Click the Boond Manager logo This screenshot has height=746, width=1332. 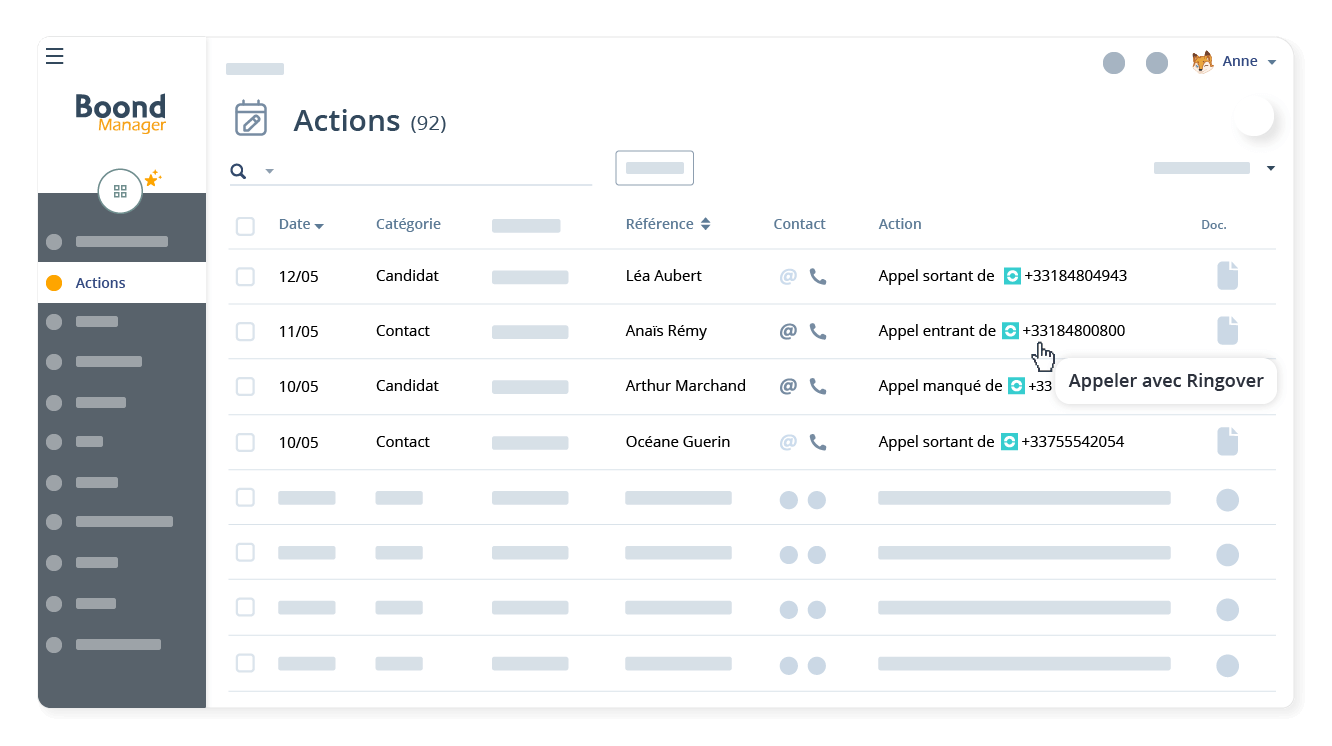click(x=120, y=112)
